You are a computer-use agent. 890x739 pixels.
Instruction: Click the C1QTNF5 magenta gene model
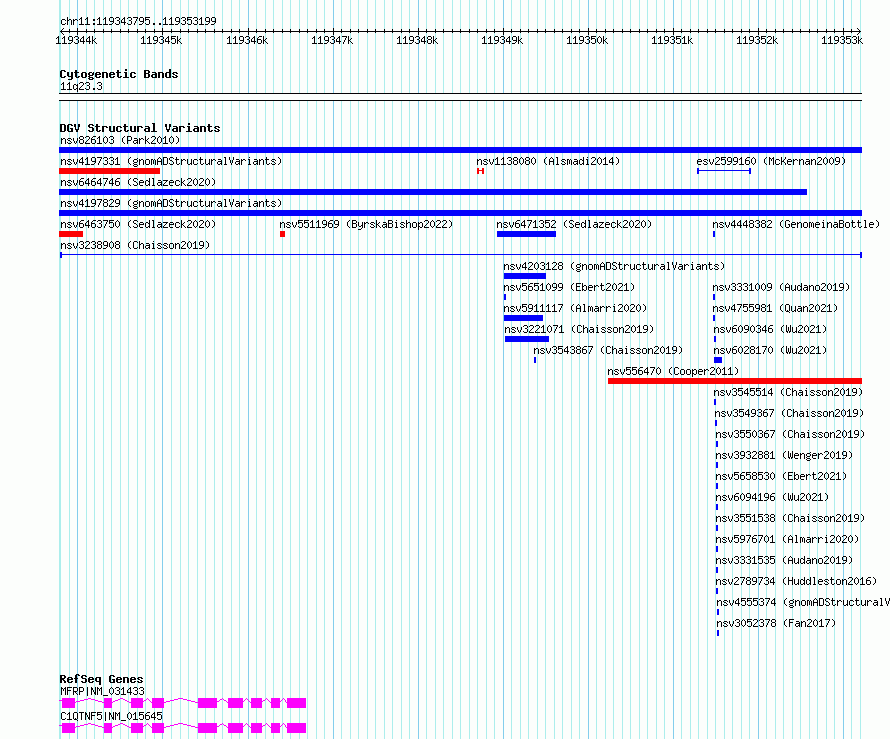tap(183, 728)
